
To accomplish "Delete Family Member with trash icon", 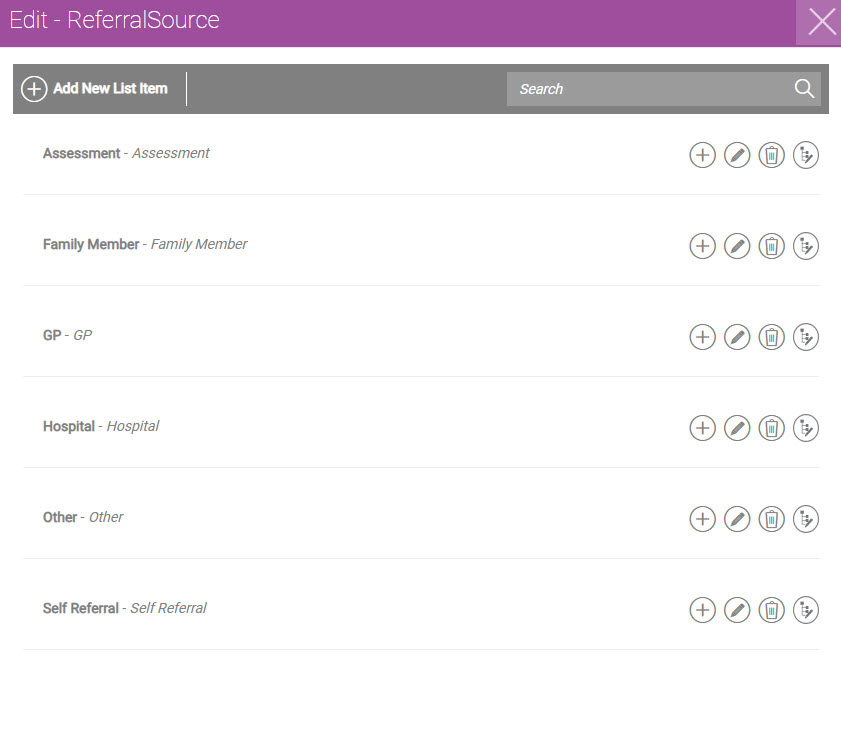I will (771, 246).
